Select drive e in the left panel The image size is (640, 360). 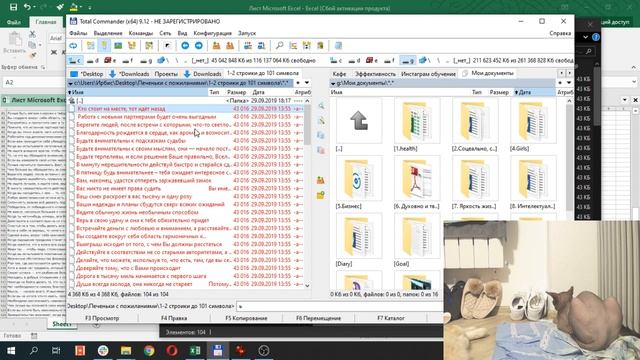(x=110, y=60)
